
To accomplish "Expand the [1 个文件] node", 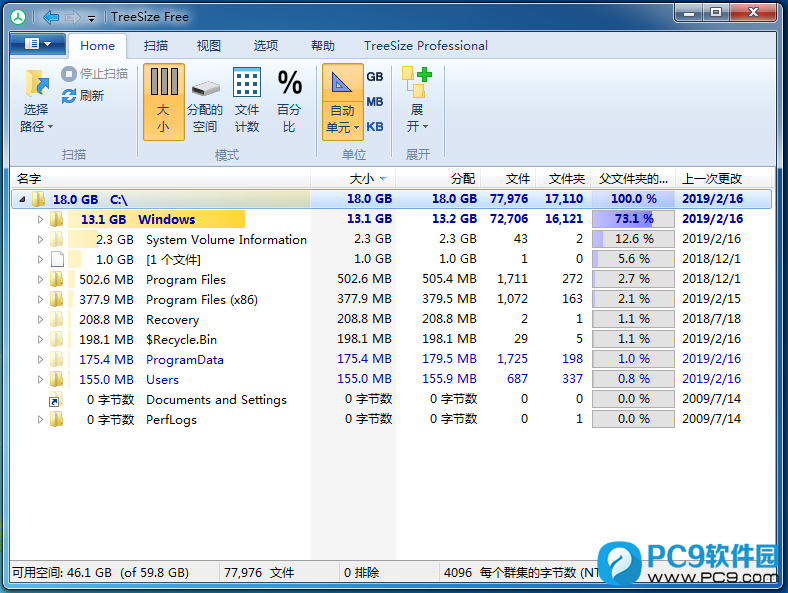I will 40,259.
